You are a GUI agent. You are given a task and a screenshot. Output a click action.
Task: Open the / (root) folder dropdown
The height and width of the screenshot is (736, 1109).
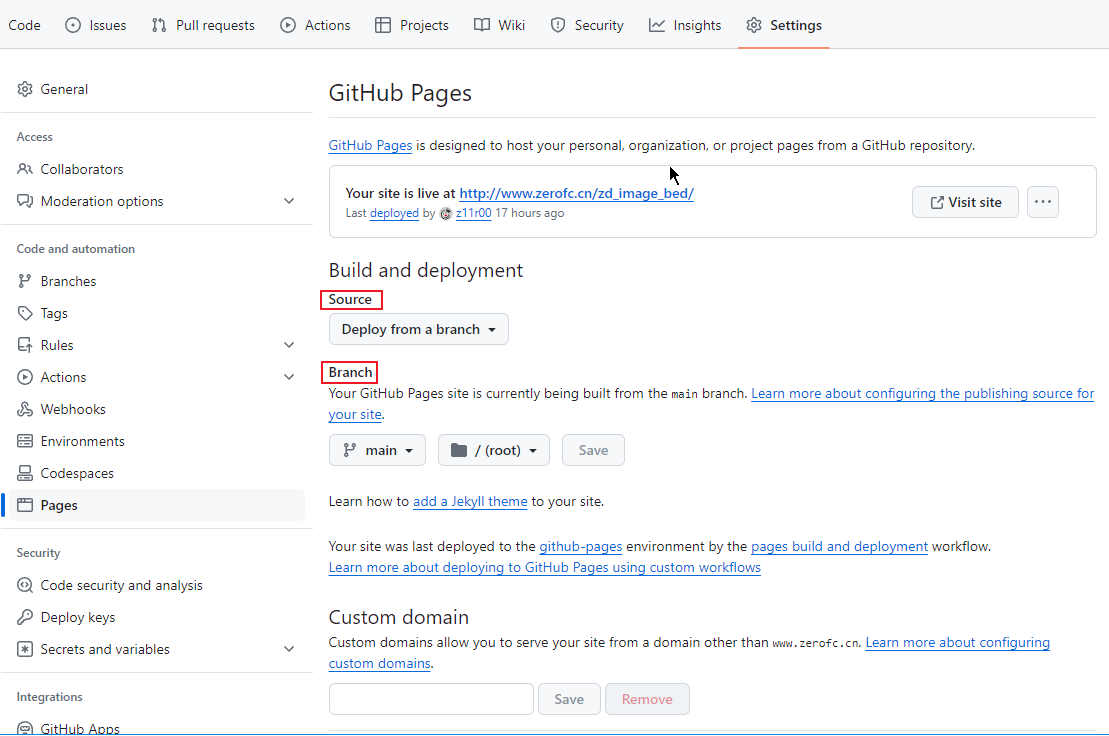(494, 450)
